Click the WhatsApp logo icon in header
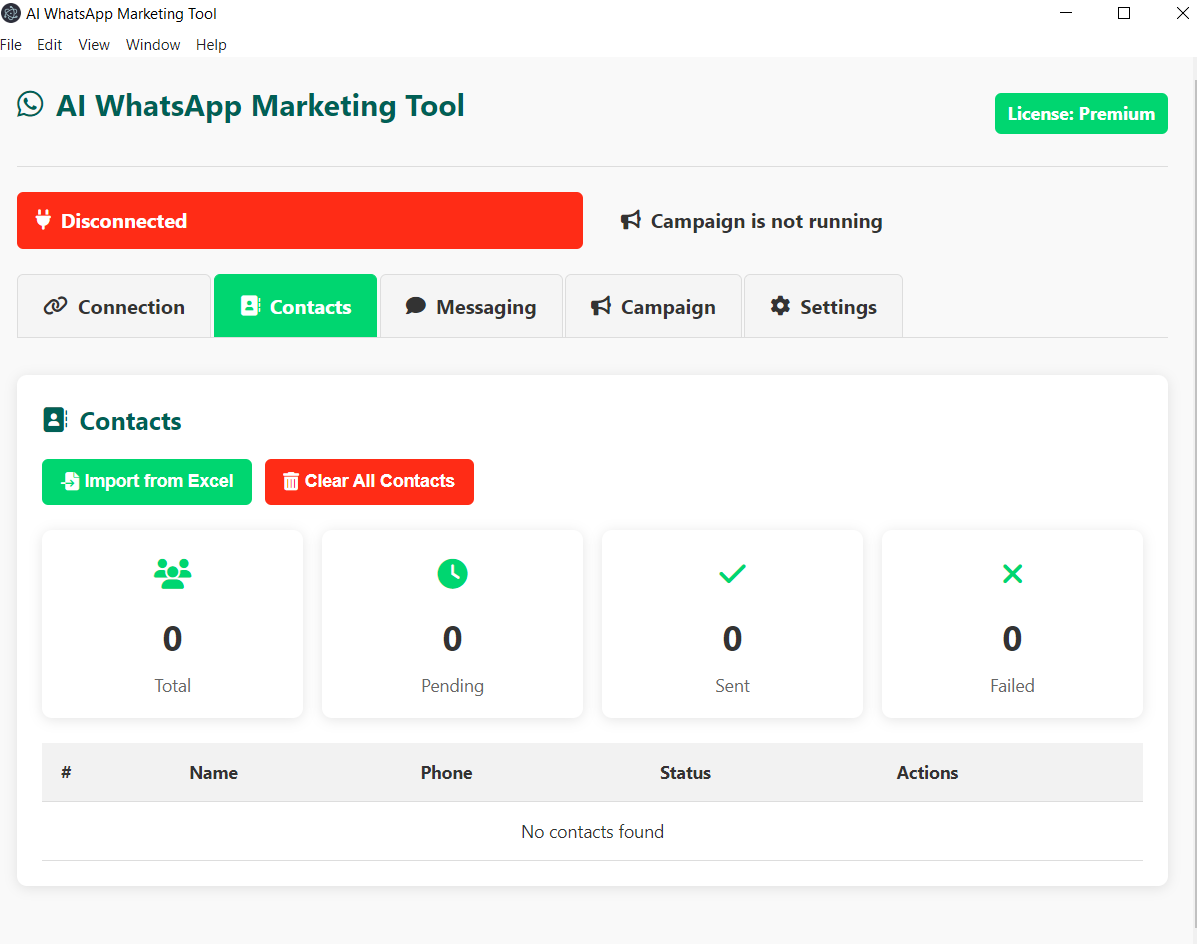This screenshot has width=1197, height=944. (x=31, y=105)
